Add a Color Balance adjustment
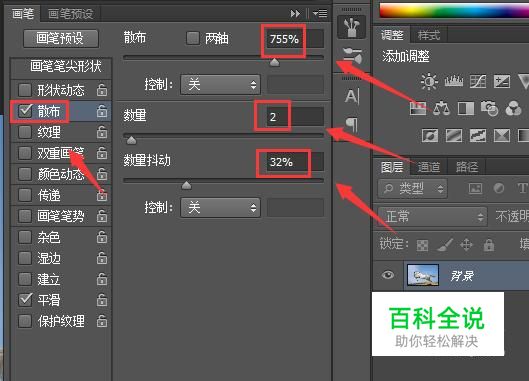529x381 pixels. point(442,109)
